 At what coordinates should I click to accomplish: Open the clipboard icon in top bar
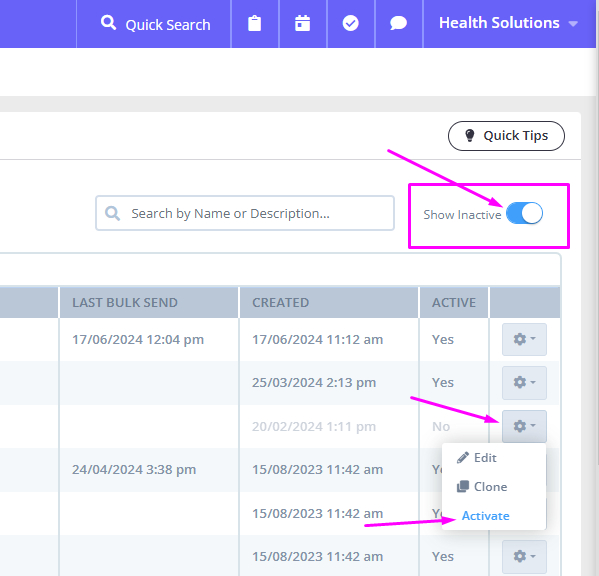tap(254, 24)
